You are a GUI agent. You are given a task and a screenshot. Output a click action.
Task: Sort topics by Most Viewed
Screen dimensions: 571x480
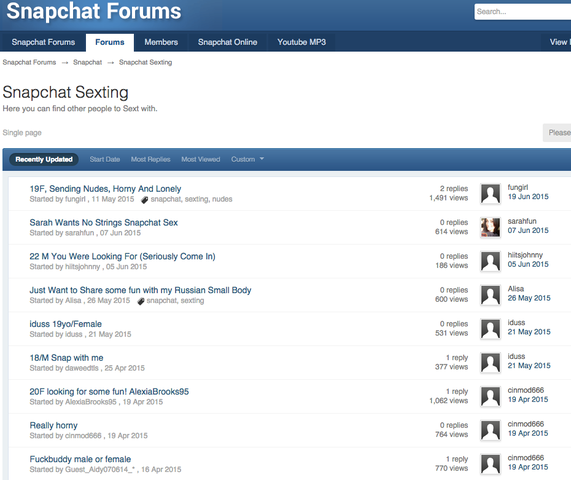pos(201,159)
